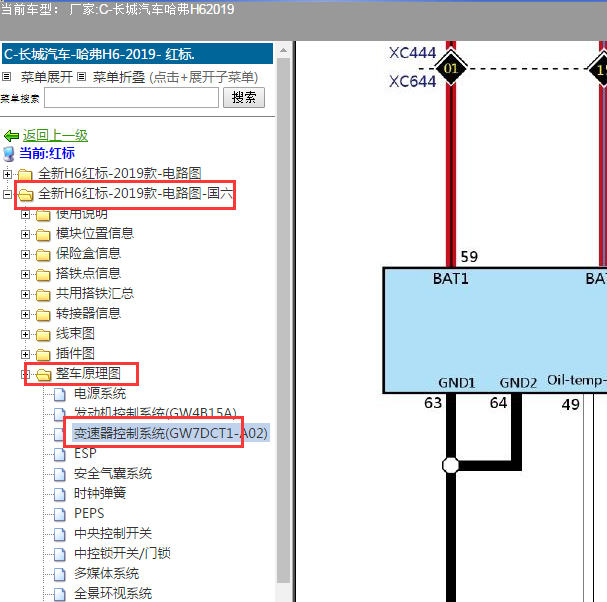Click the 01 diamond connector marker

451,69
